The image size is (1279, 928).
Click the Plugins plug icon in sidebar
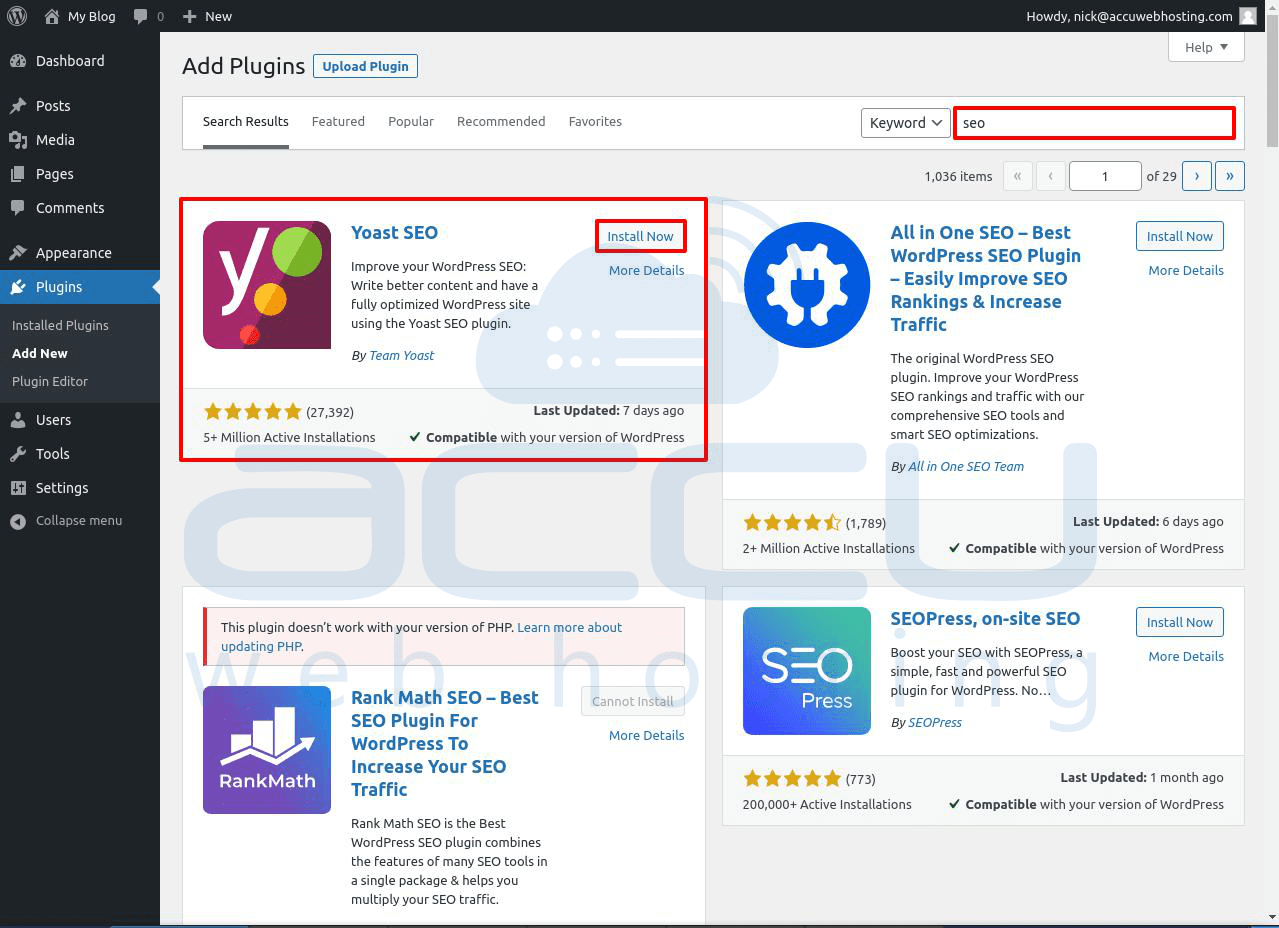[18, 287]
